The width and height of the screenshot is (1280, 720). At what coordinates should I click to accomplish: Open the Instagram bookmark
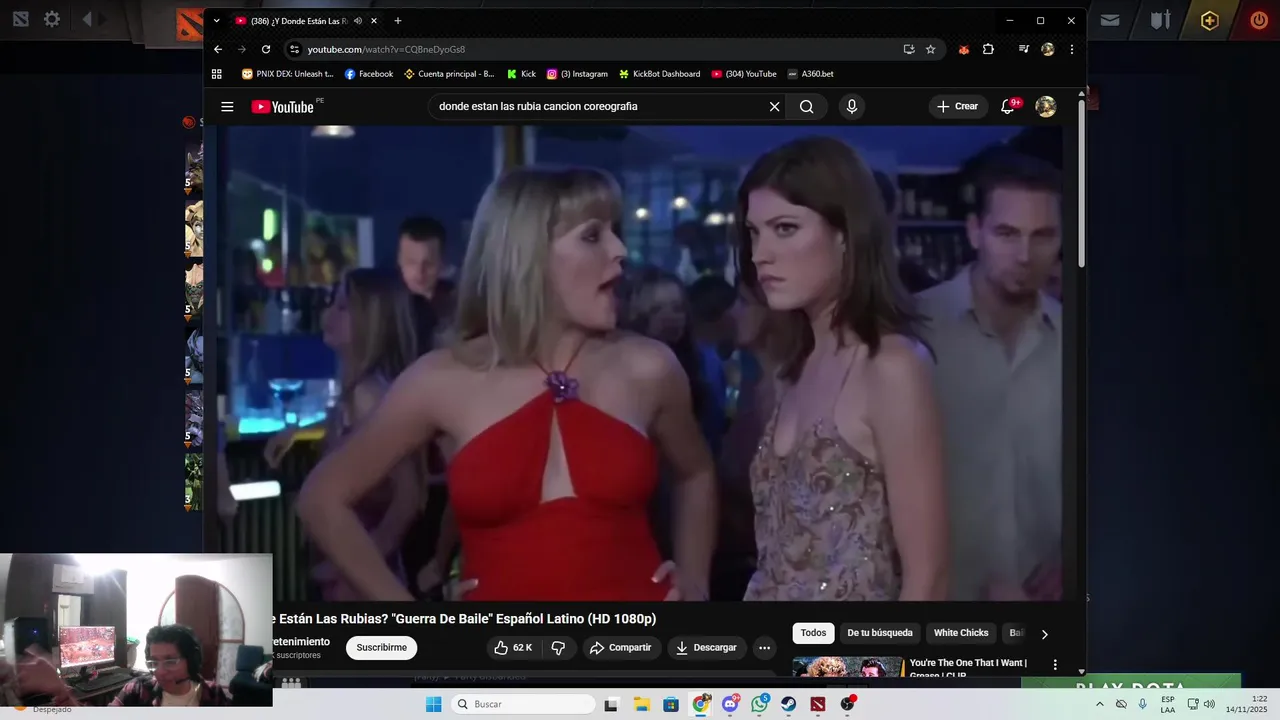[577, 74]
